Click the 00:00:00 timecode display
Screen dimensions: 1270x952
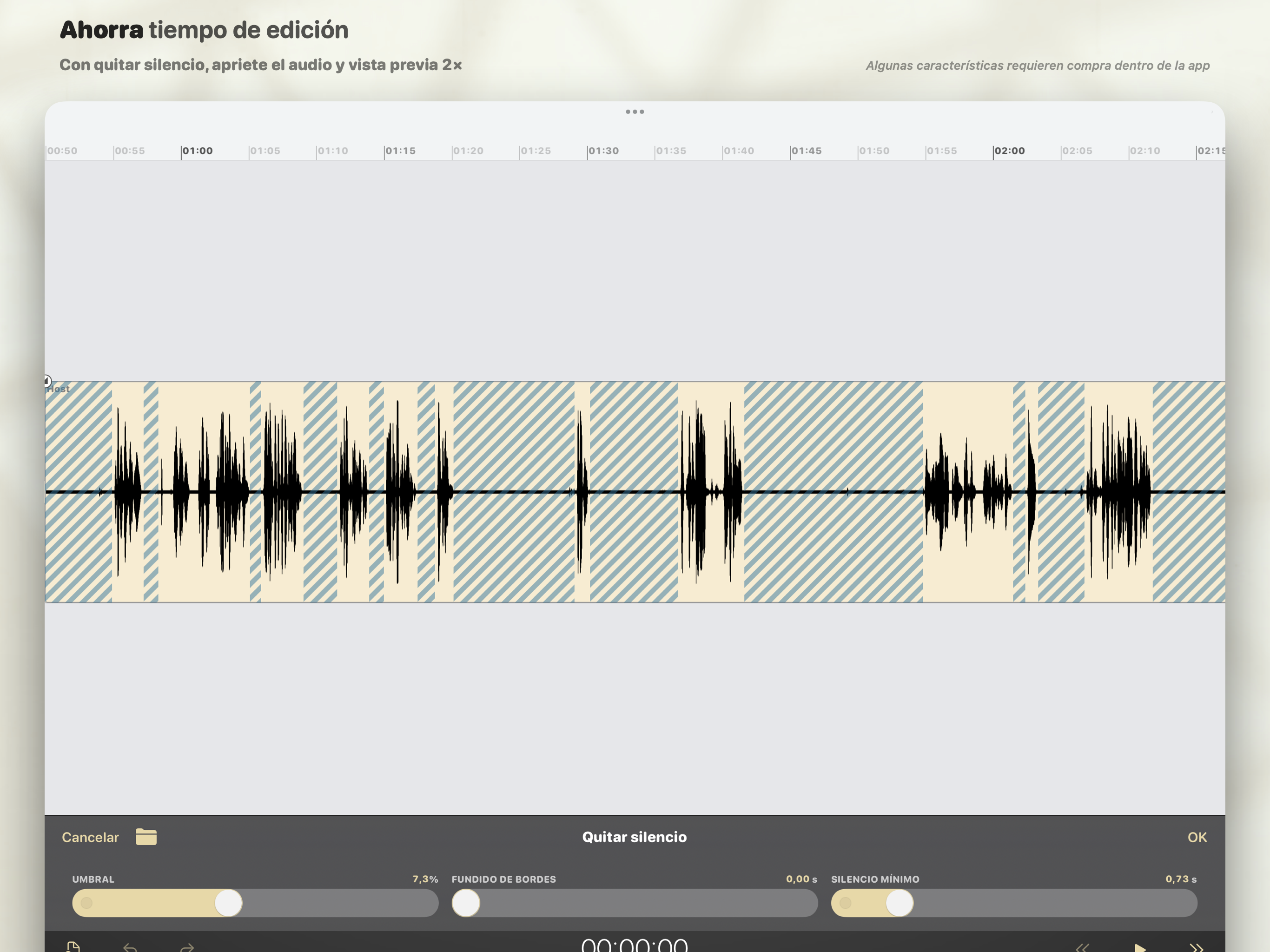635,945
